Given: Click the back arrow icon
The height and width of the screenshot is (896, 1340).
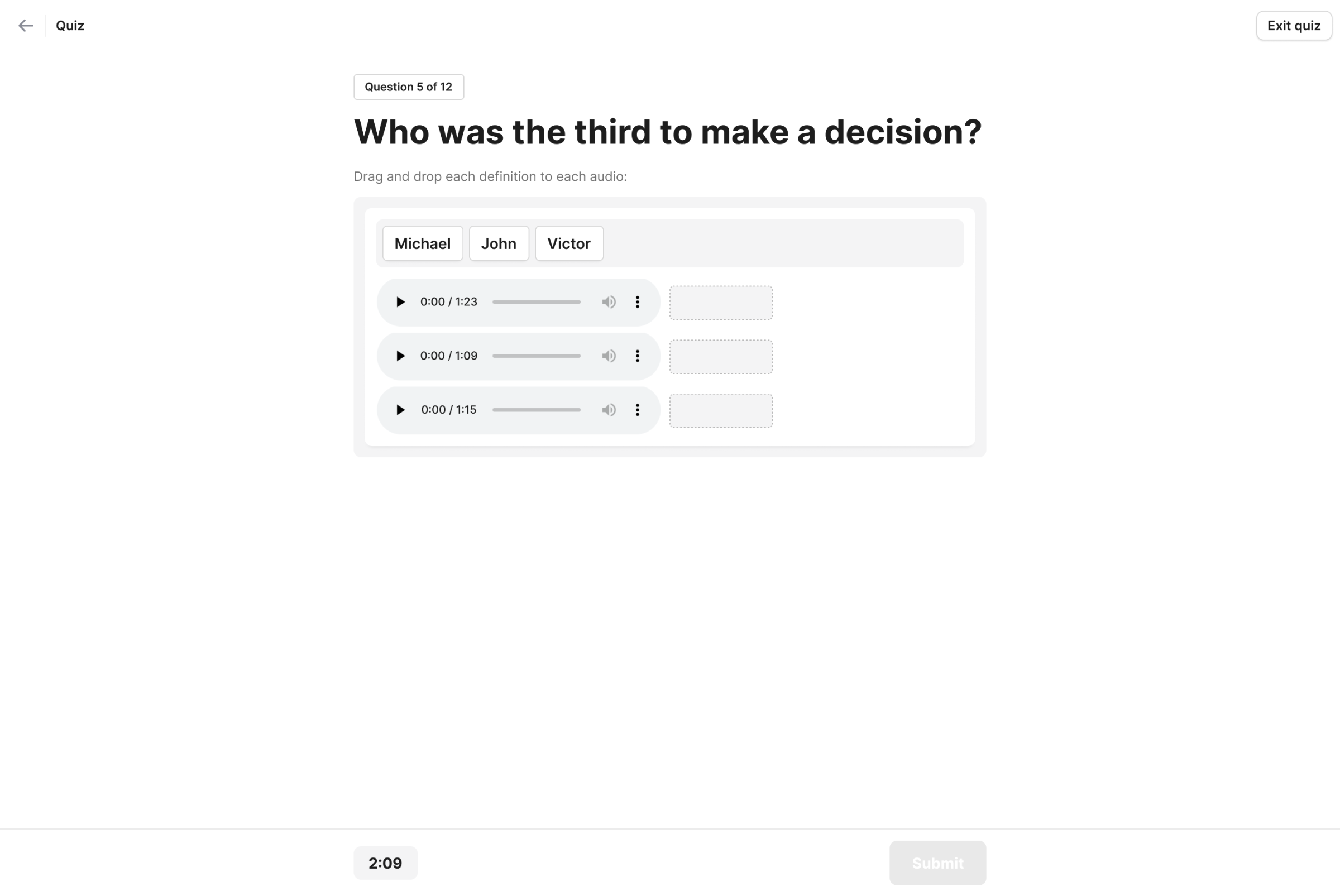Looking at the screenshot, I should [x=26, y=26].
